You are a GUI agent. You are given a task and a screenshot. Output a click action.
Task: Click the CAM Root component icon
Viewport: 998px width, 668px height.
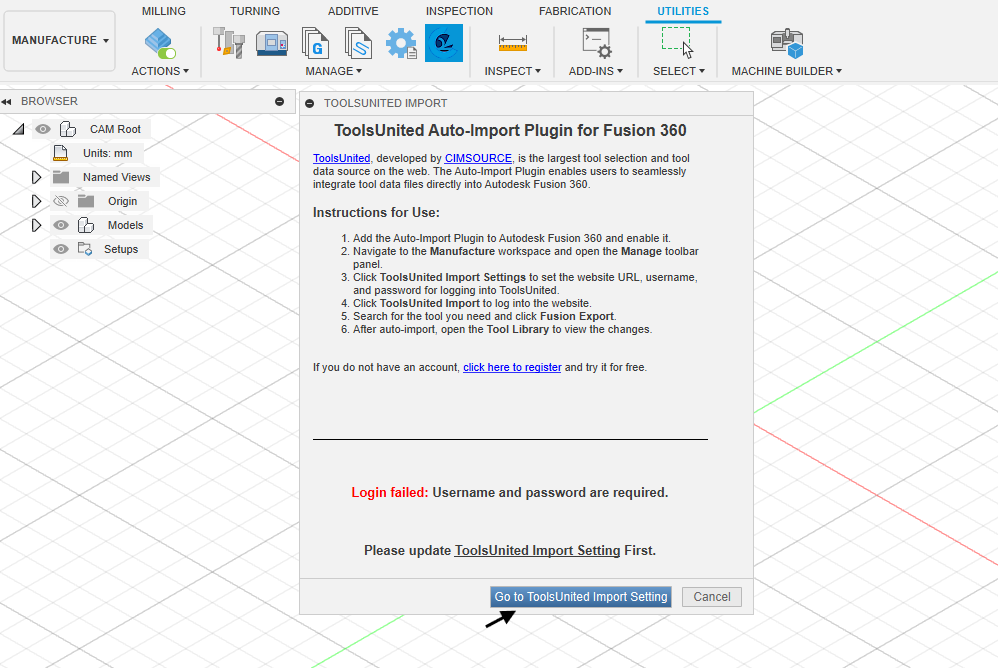click(x=67, y=129)
